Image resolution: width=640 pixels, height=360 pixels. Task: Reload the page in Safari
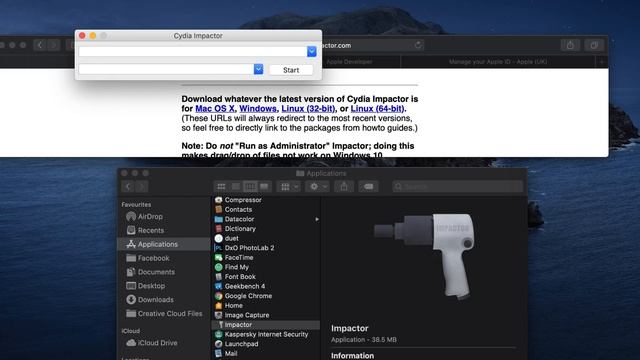tap(418, 45)
